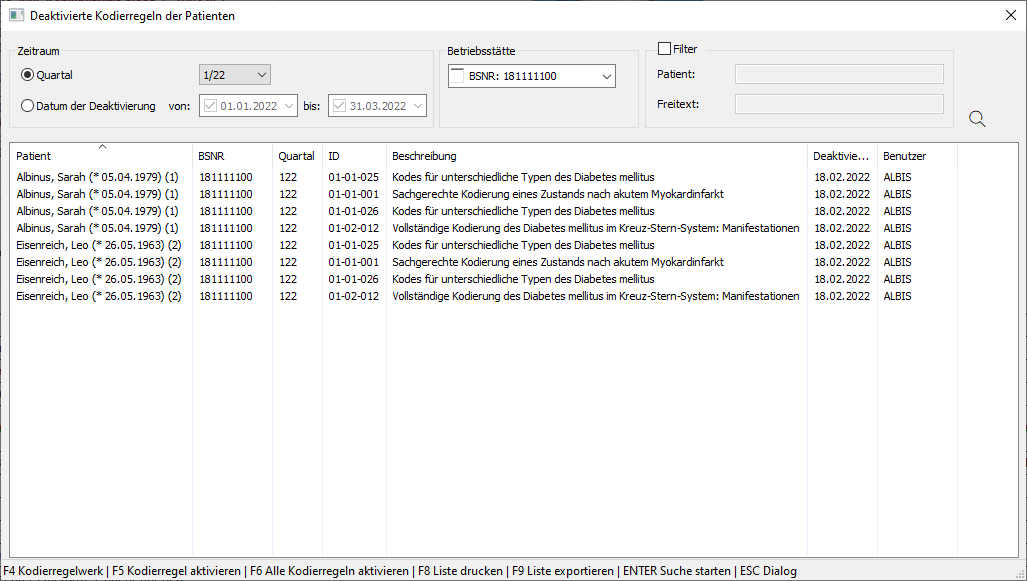
Task: Select Eisenreich, Leo row with ID 01-01-025
Action: [x=483, y=245]
